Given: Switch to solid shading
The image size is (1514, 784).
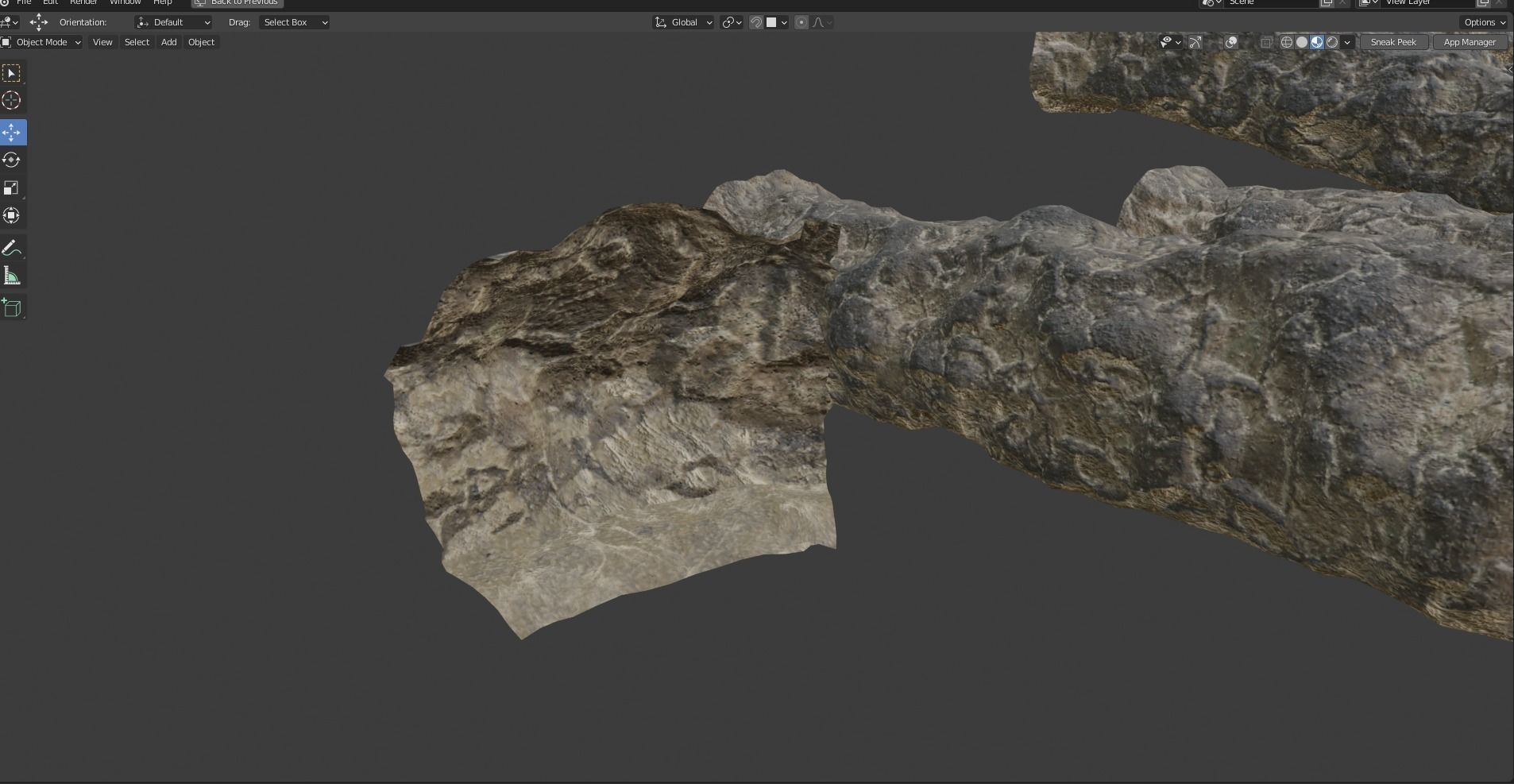Looking at the screenshot, I should pyautogui.click(x=1302, y=42).
